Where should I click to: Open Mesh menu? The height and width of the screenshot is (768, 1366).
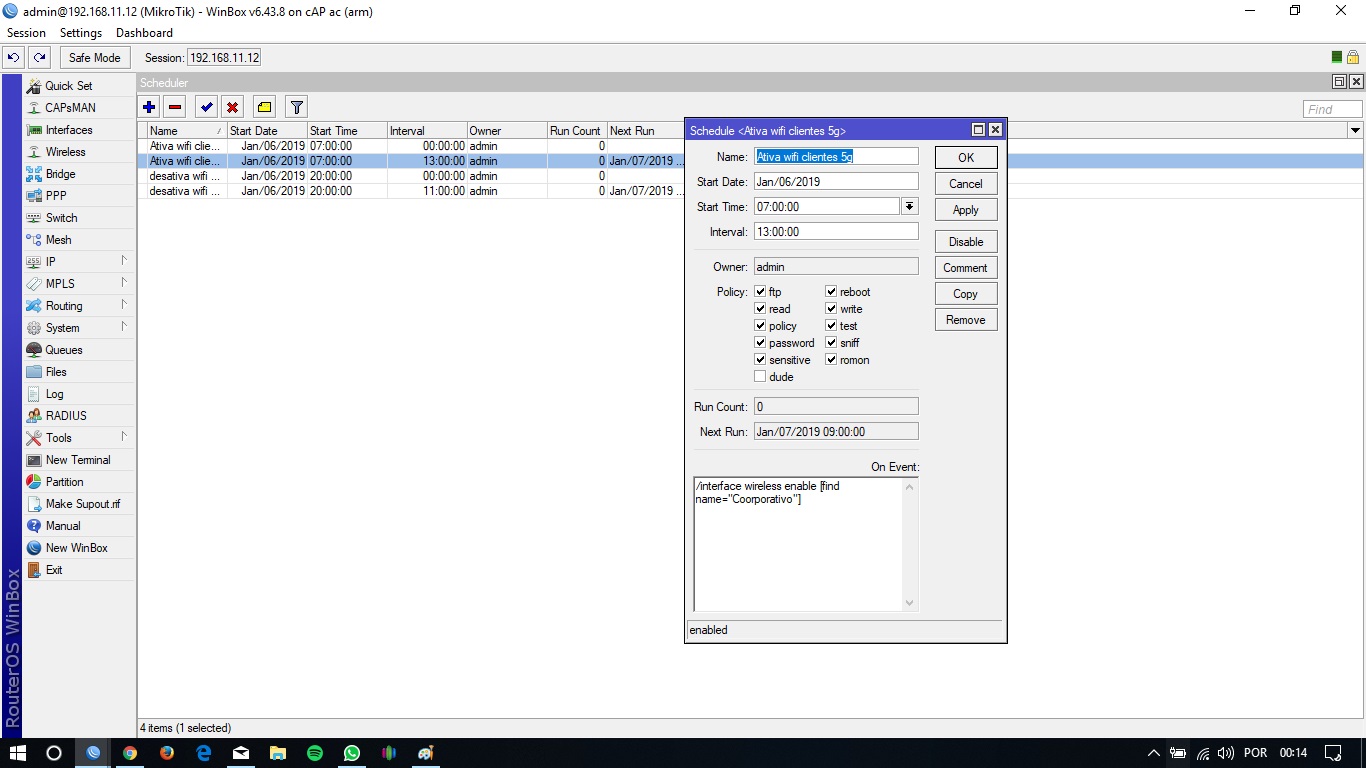[79, 240]
